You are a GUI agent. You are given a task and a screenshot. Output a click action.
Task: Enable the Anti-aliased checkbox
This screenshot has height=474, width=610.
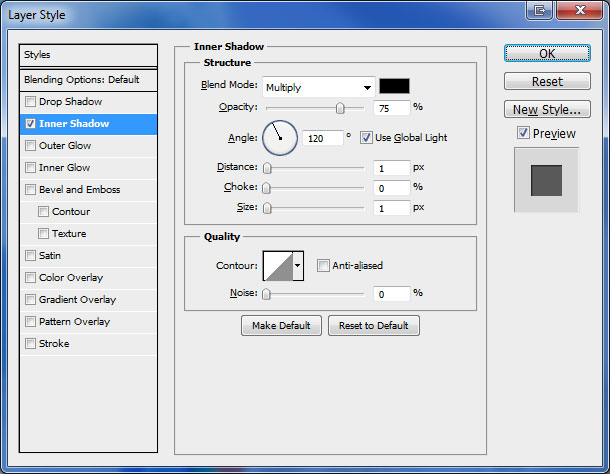coord(323,266)
